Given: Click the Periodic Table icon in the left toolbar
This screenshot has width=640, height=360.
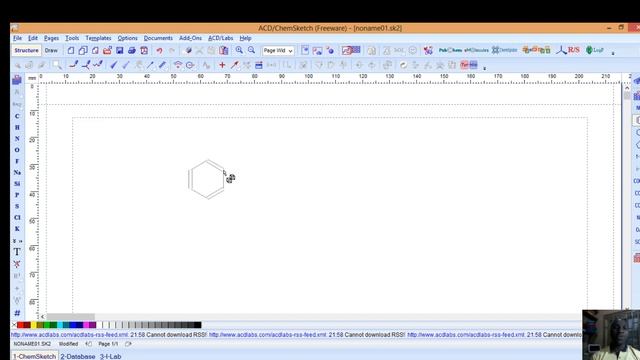Looking at the screenshot, I should (17, 80).
